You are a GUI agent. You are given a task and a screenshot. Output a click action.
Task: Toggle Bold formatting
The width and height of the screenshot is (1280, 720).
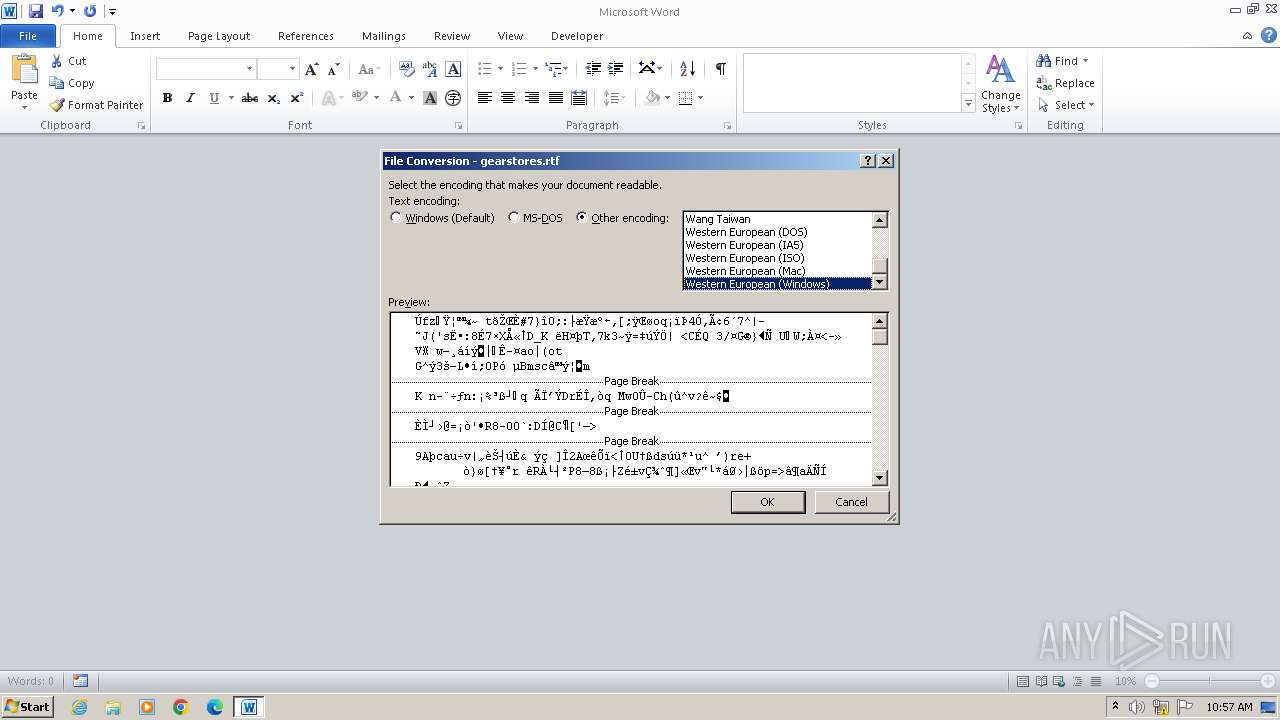coord(167,98)
